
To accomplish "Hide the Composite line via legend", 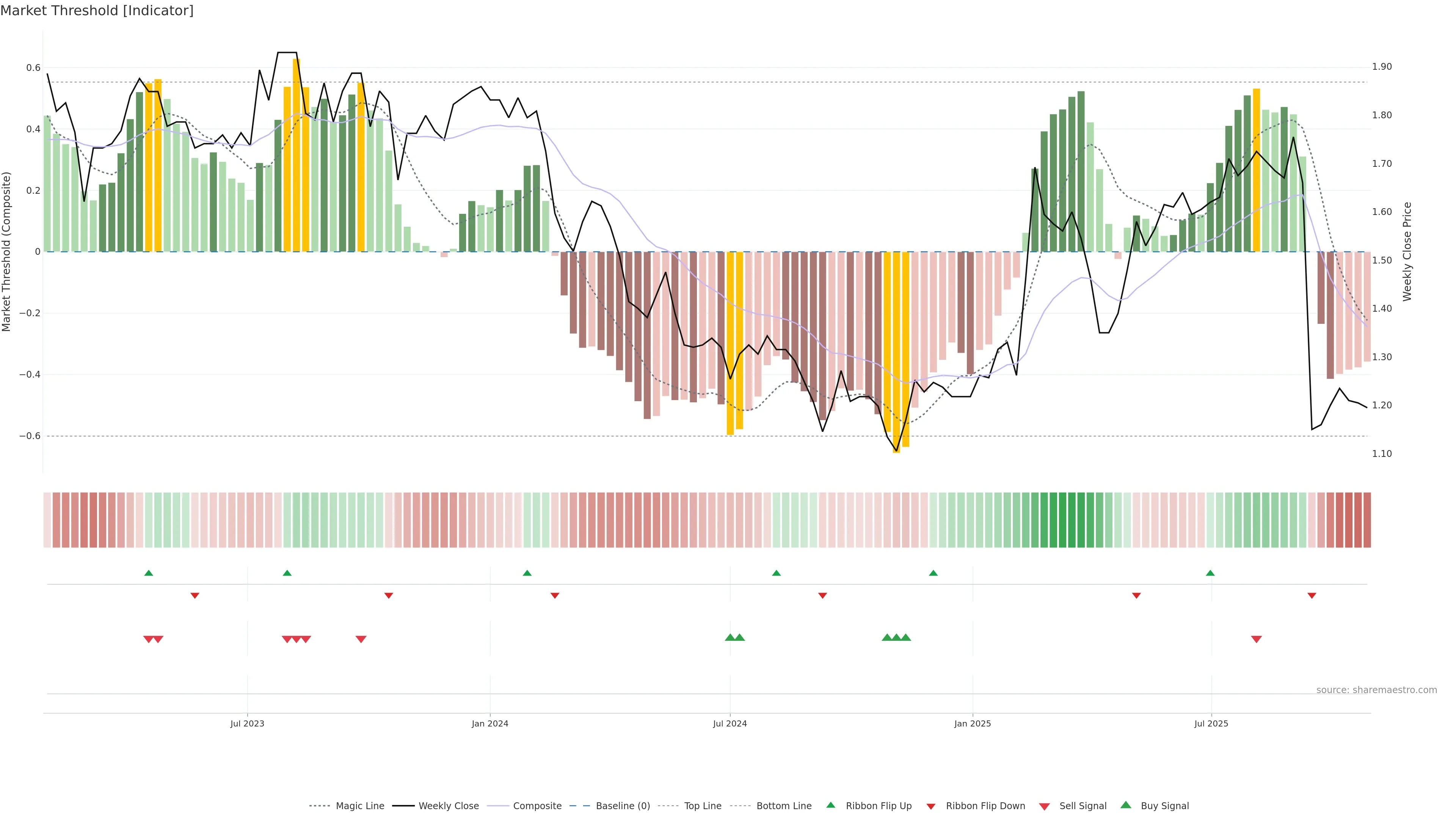I will pos(537,806).
